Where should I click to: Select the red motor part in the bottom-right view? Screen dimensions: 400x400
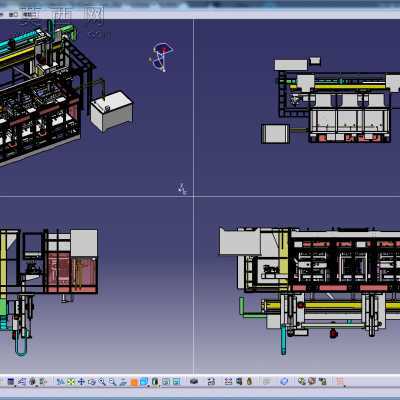pos(333,333)
